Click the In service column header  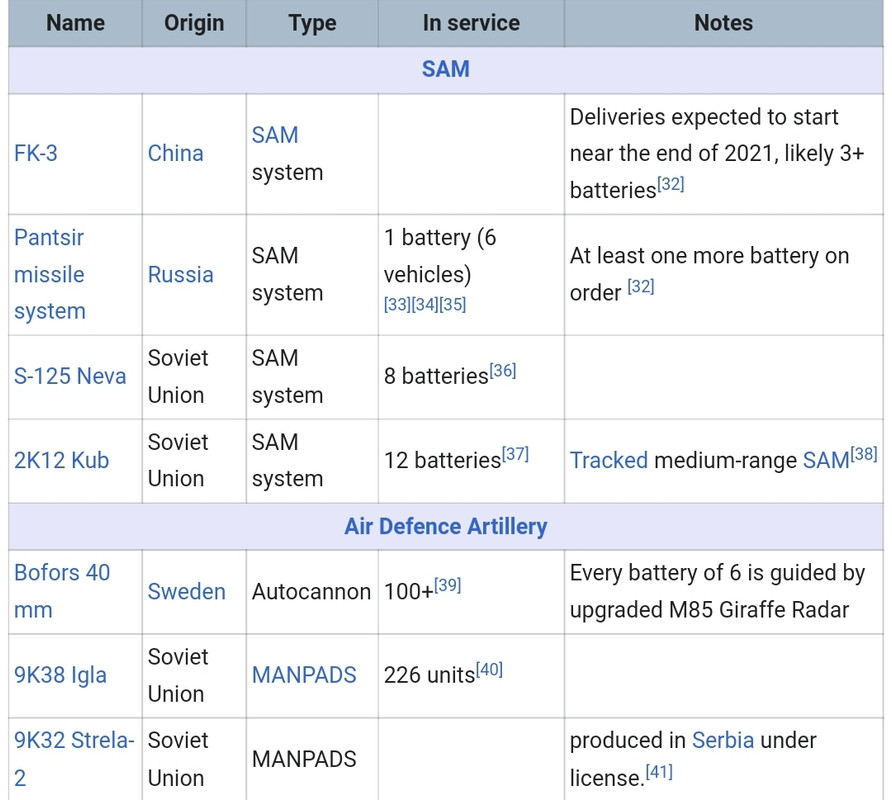[x=470, y=23]
